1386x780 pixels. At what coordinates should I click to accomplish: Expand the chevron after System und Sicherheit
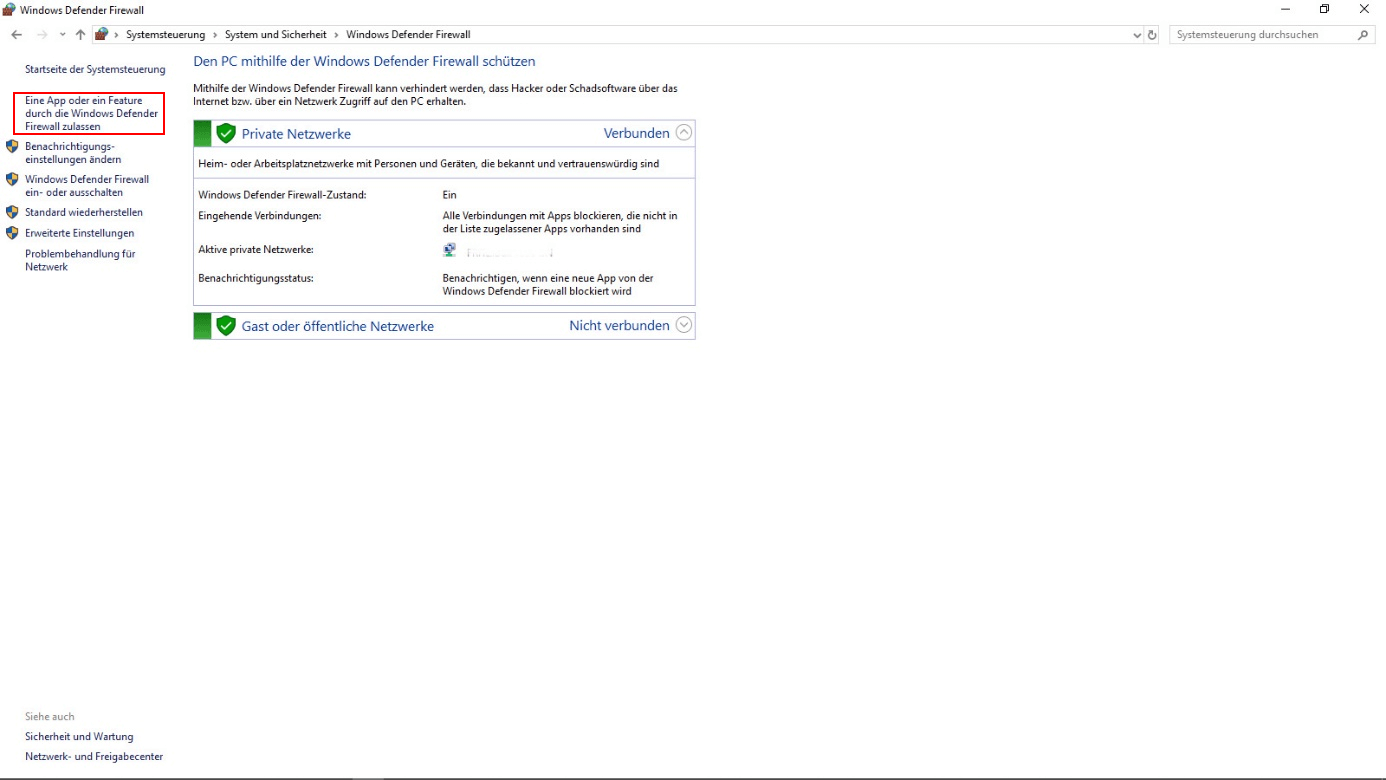(x=336, y=35)
